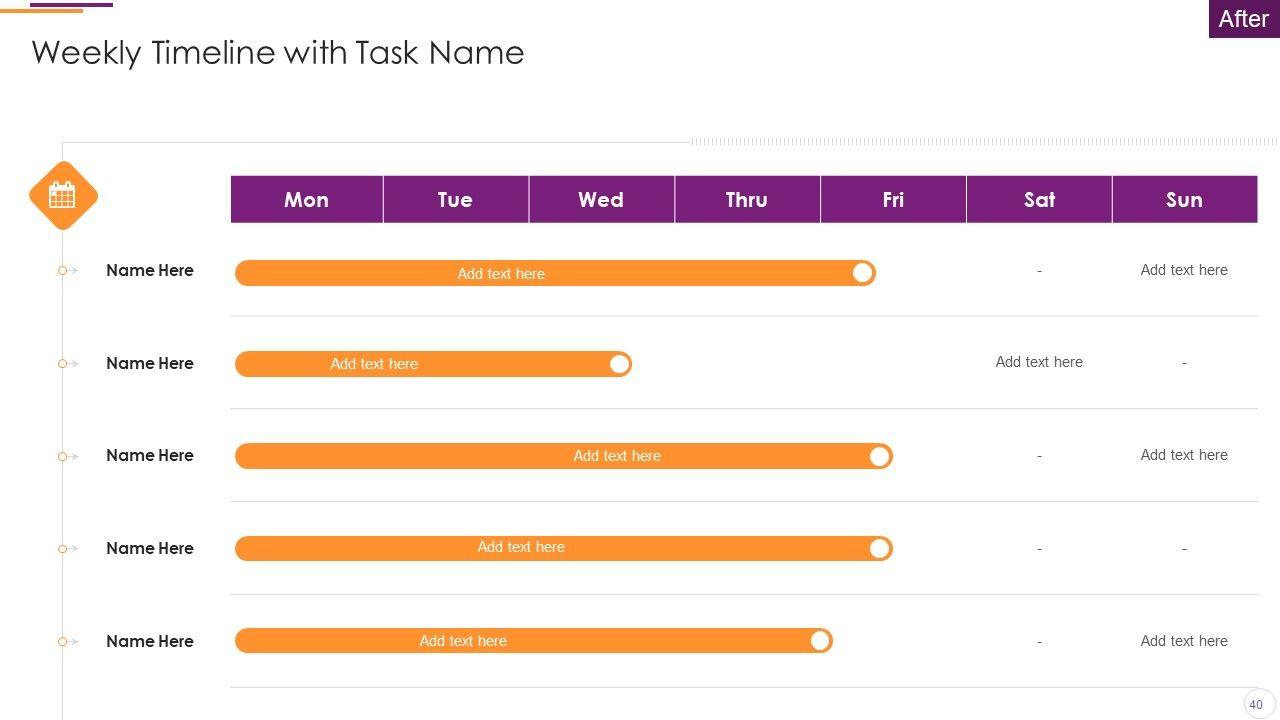Click the fourth row's arrow bullet icon
The width and height of the screenshot is (1280, 720).
pos(68,549)
